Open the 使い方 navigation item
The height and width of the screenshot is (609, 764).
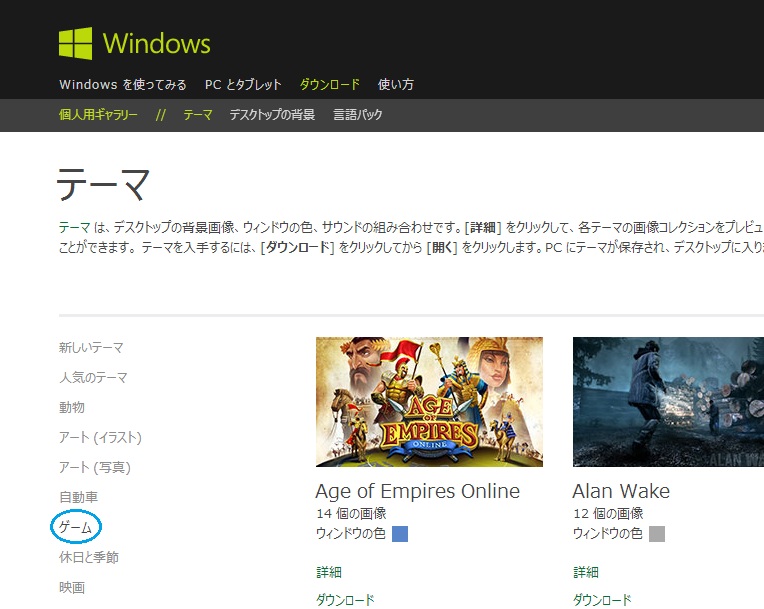(x=396, y=85)
